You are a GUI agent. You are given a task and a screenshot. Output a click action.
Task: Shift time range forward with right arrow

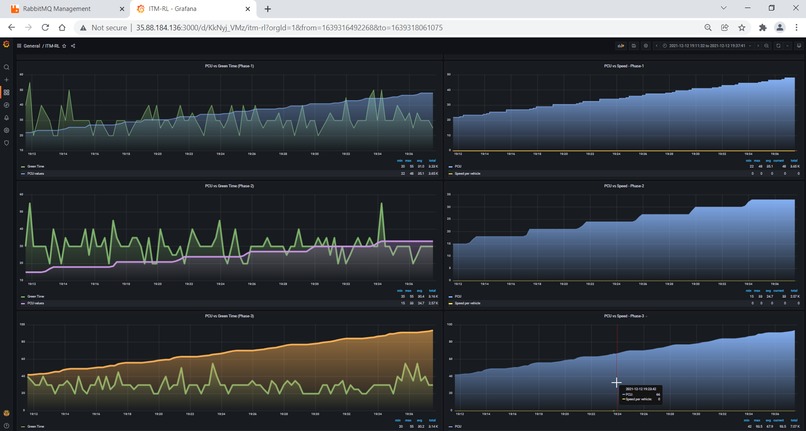point(757,46)
